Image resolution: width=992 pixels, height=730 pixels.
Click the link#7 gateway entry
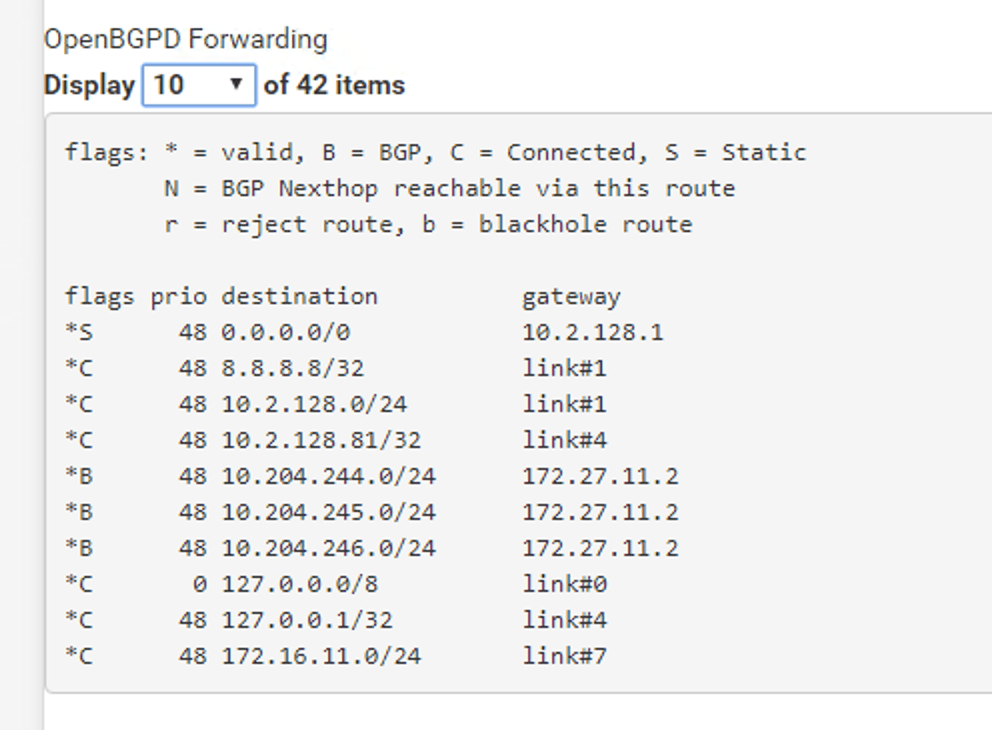click(564, 656)
